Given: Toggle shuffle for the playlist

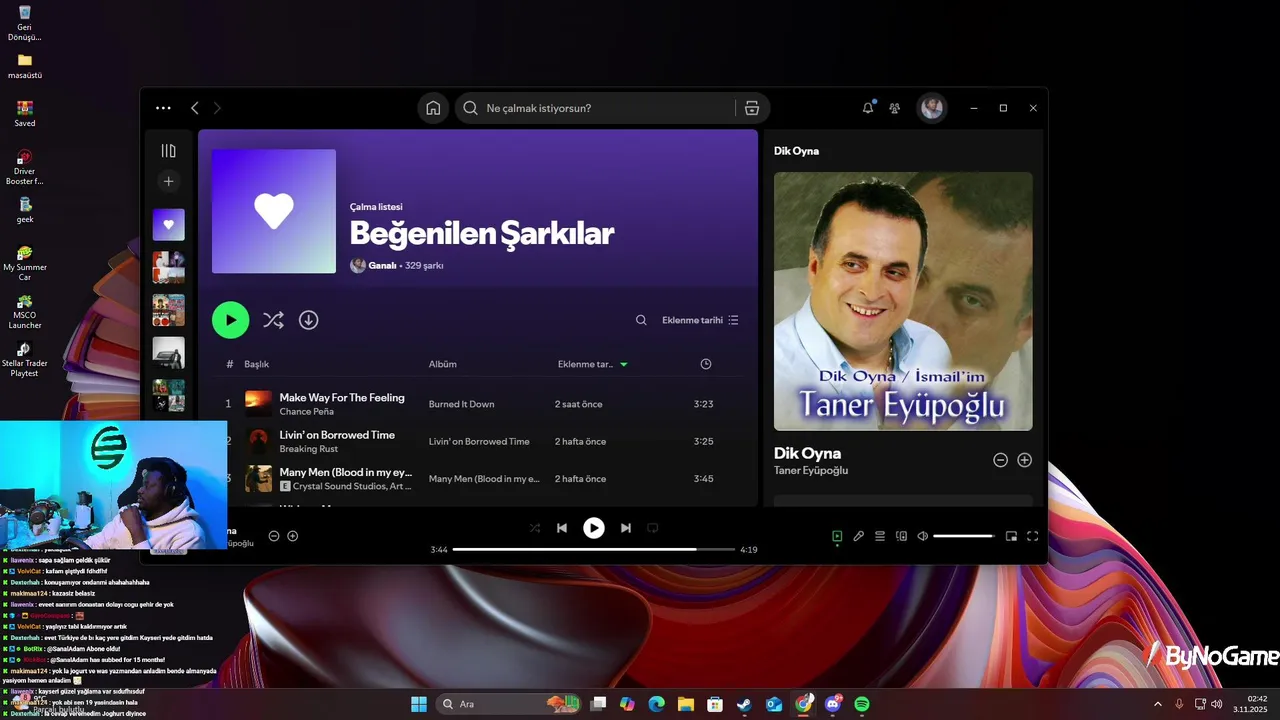Looking at the screenshot, I should (273, 320).
